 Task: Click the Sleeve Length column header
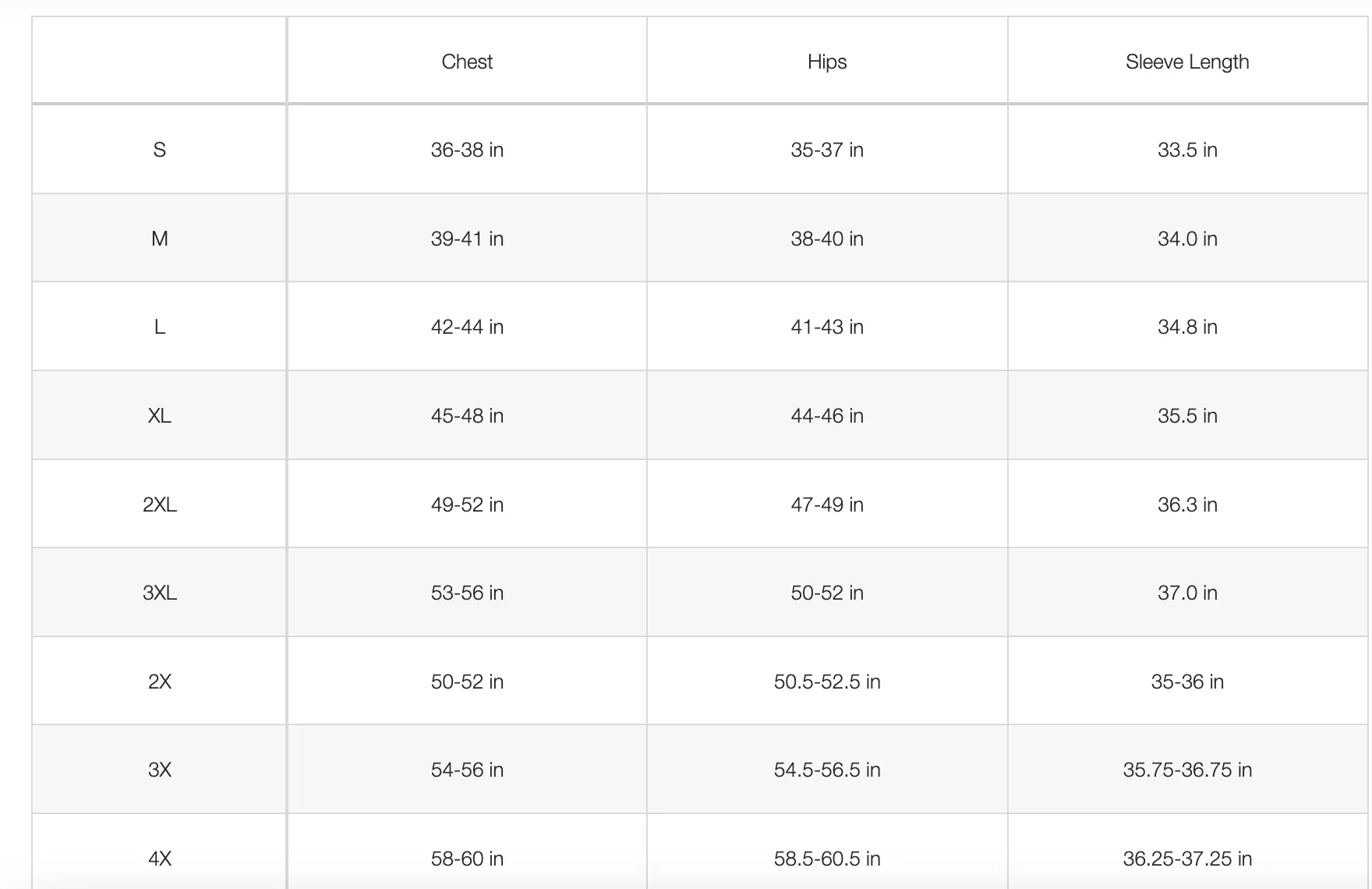(x=1187, y=62)
